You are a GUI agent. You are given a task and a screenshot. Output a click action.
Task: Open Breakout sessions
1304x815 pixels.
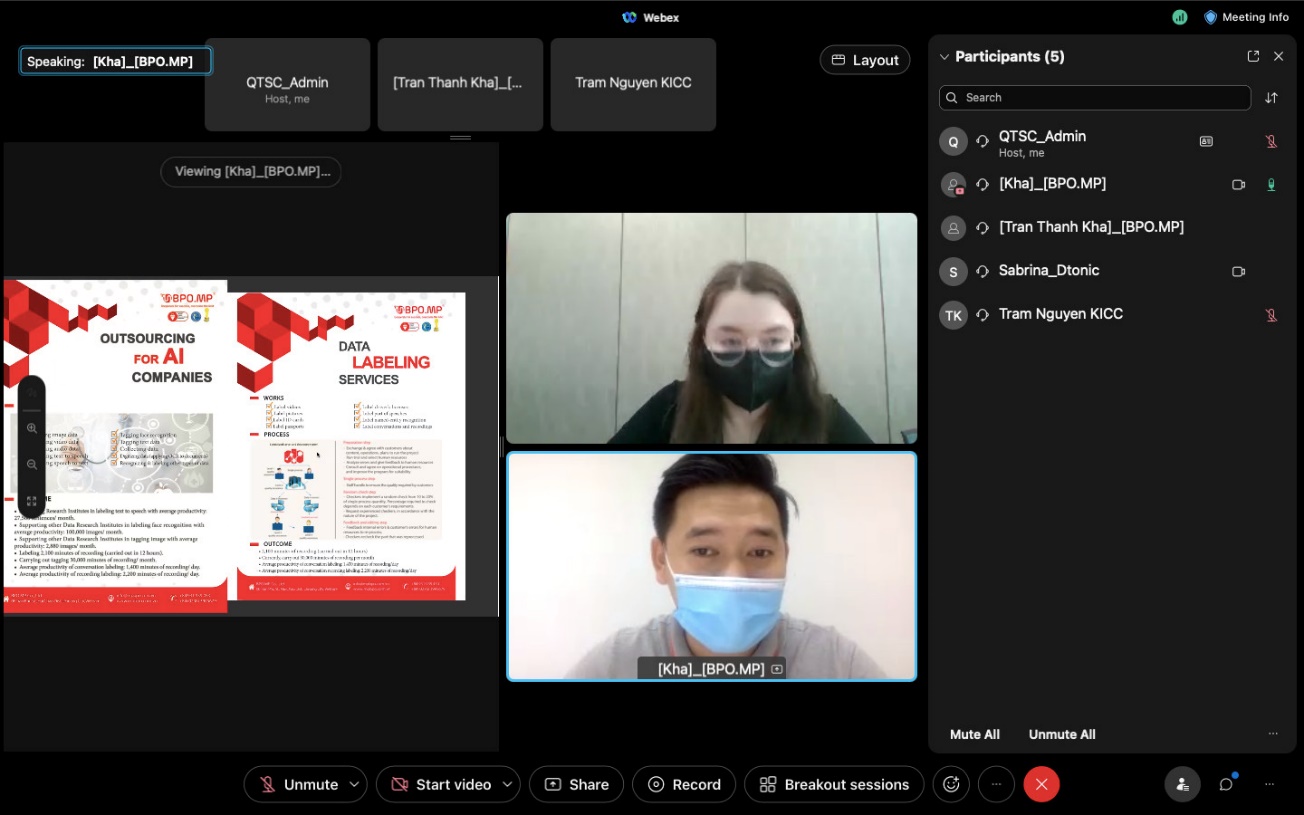pos(834,785)
